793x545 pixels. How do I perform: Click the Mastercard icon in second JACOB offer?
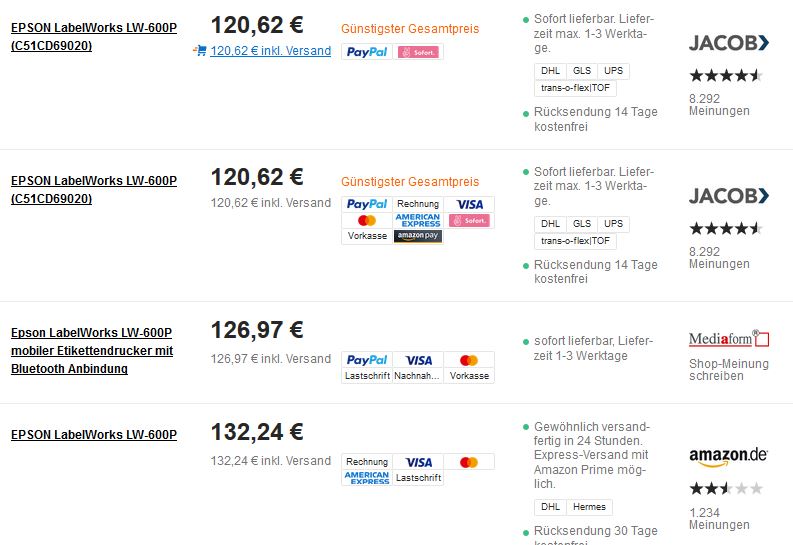(367, 220)
